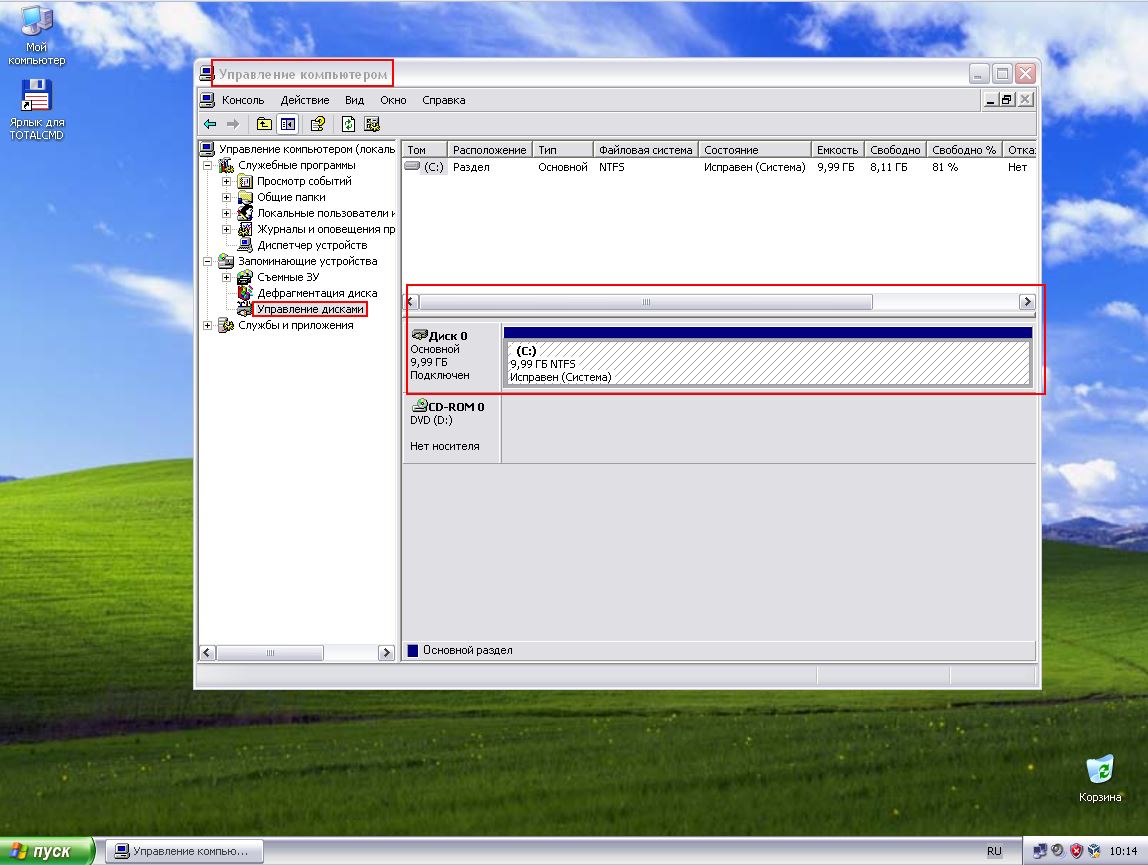Viewport: 1148px width, 865px height.
Task: Open the пуск Start button
Action: point(46,851)
